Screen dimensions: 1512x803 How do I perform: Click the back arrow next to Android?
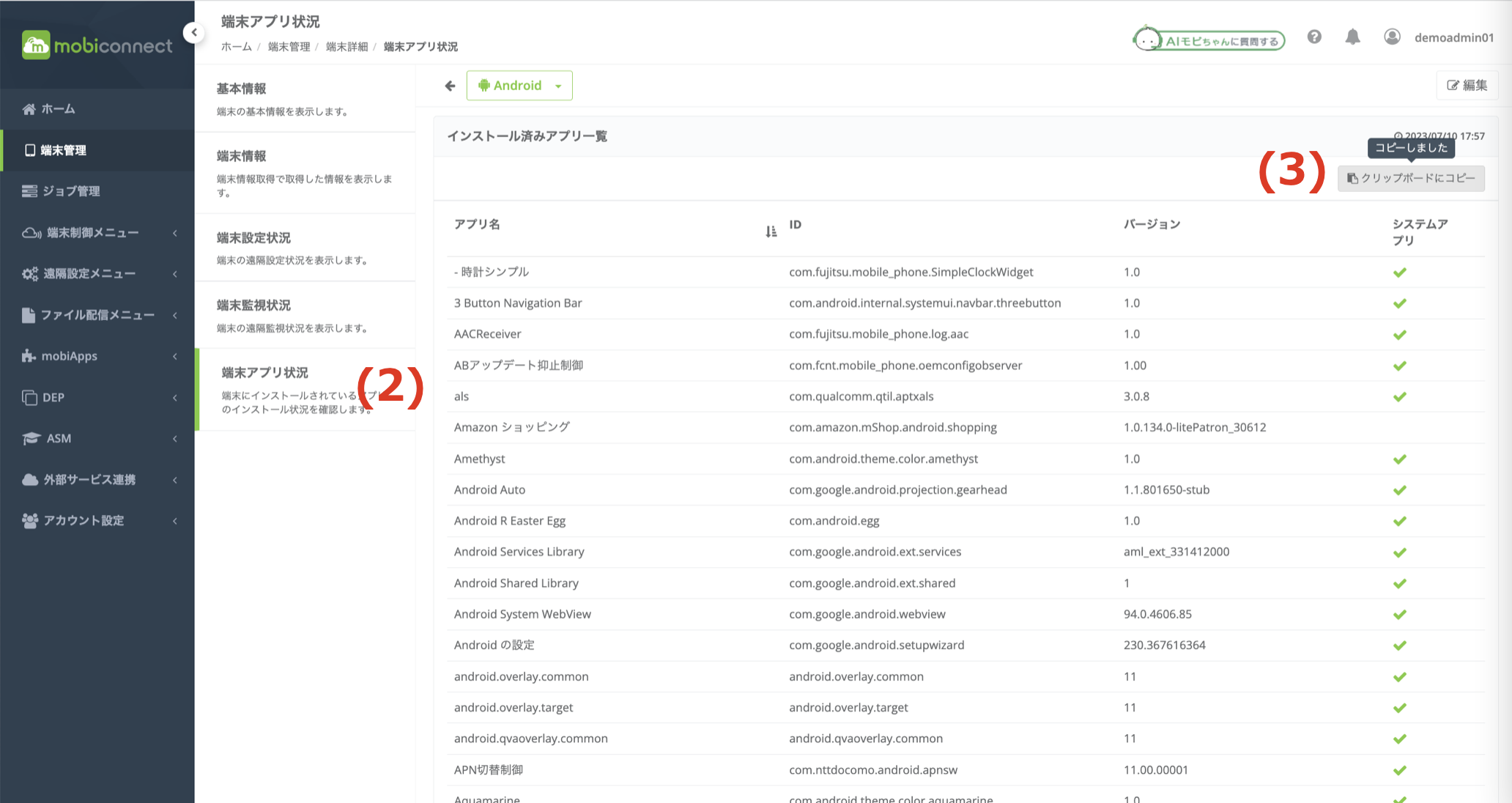pyautogui.click(x=450, y=86)
